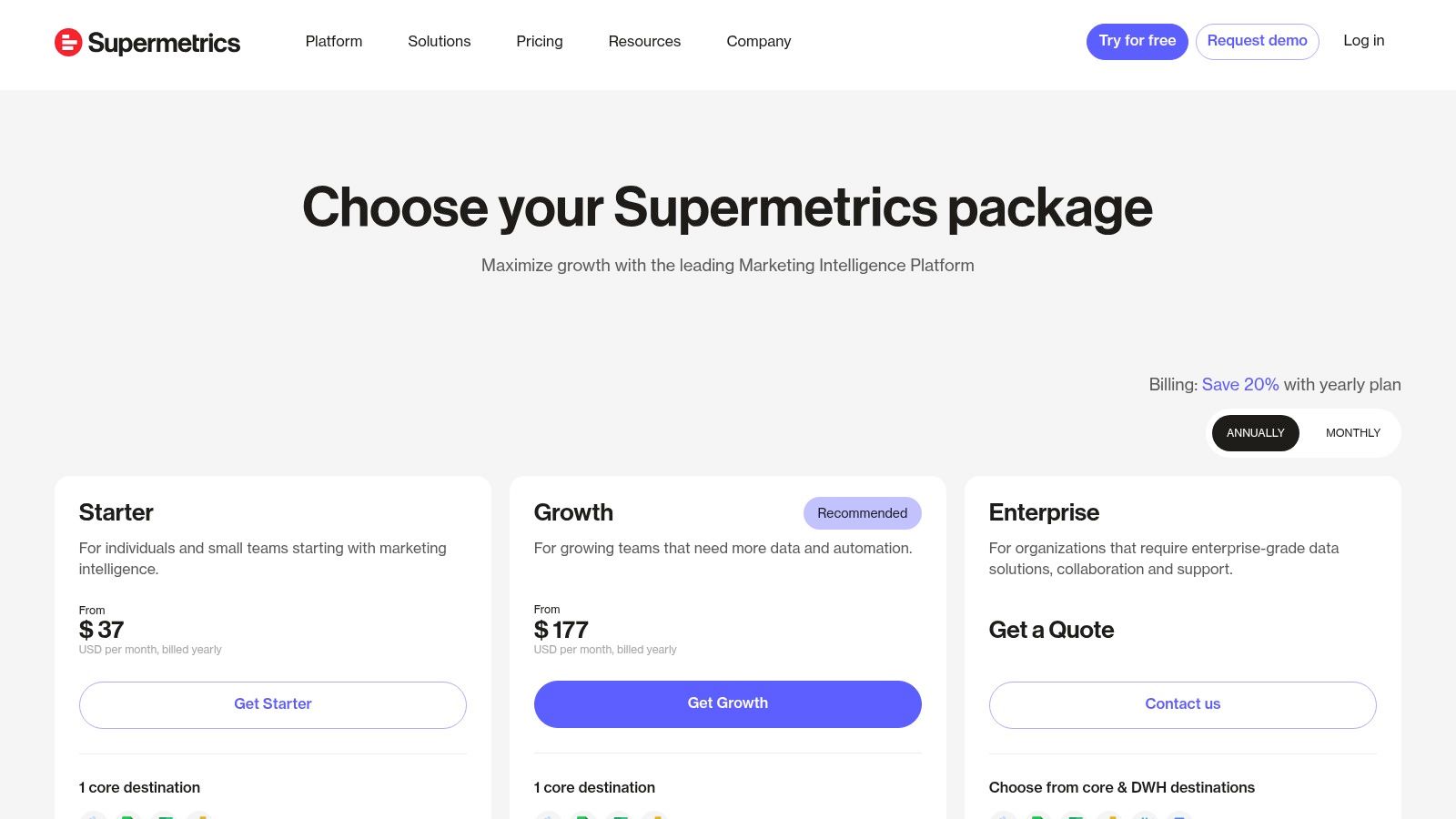The image size is (1456, 819).
Task: Select the Excel destination icon under Starter plan
Action: click(165, 817)
